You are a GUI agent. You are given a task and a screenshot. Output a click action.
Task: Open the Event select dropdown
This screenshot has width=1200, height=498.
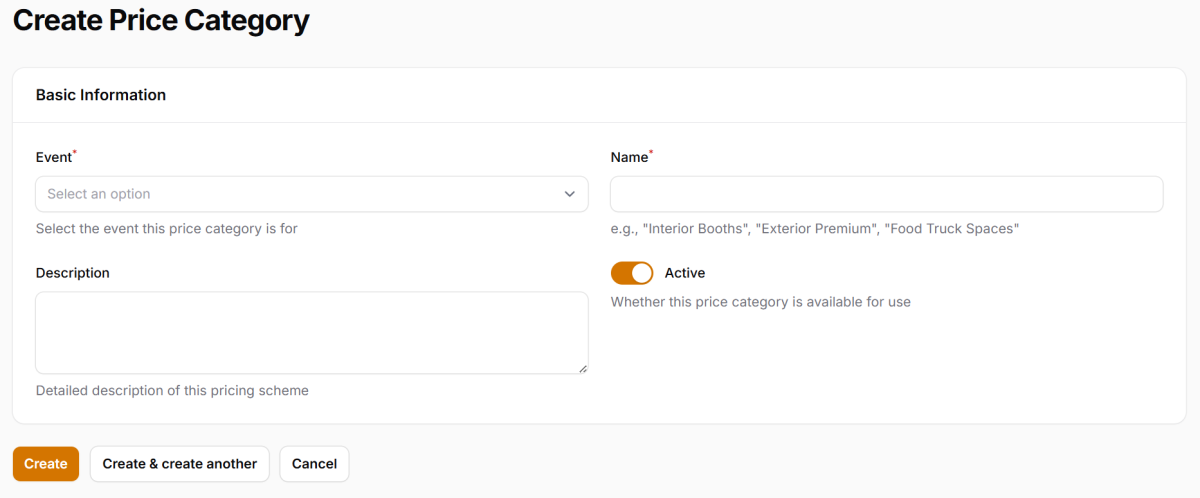[311, 194]
